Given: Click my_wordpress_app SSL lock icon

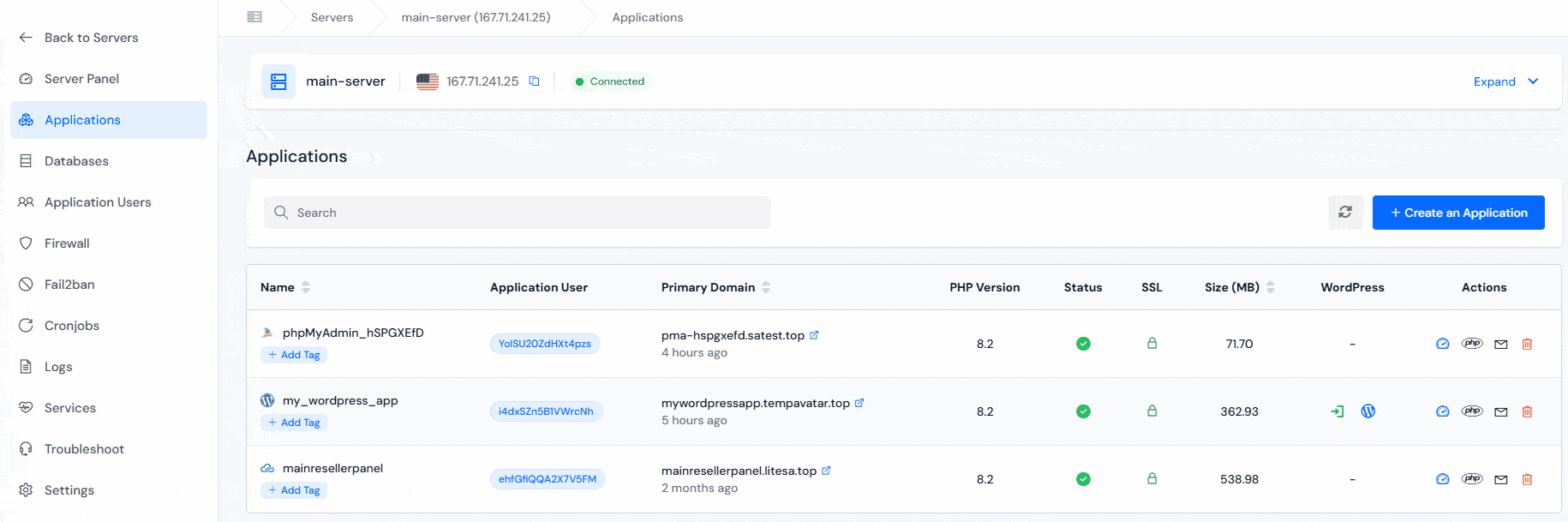Looking at the screenshot, I should 1152,411.
